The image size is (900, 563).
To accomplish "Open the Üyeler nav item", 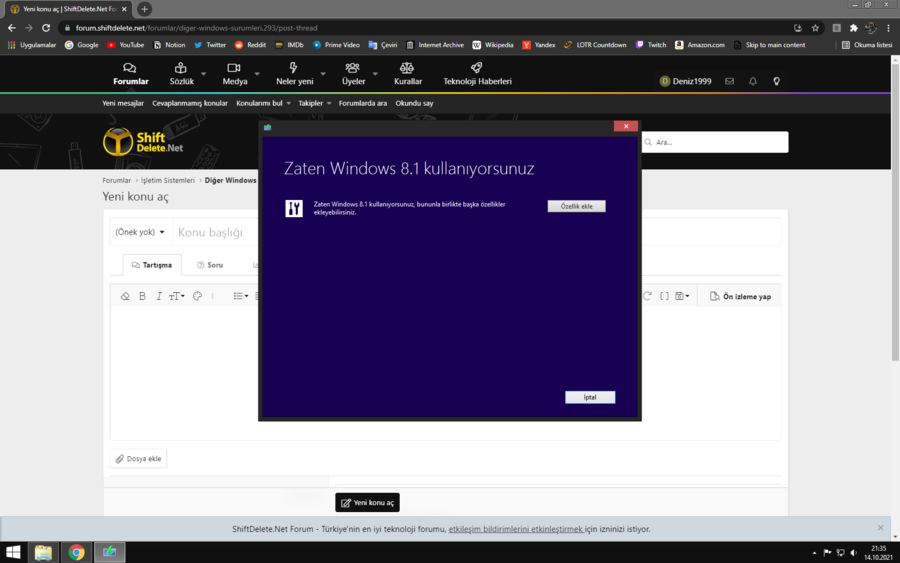I will point(353,75).
